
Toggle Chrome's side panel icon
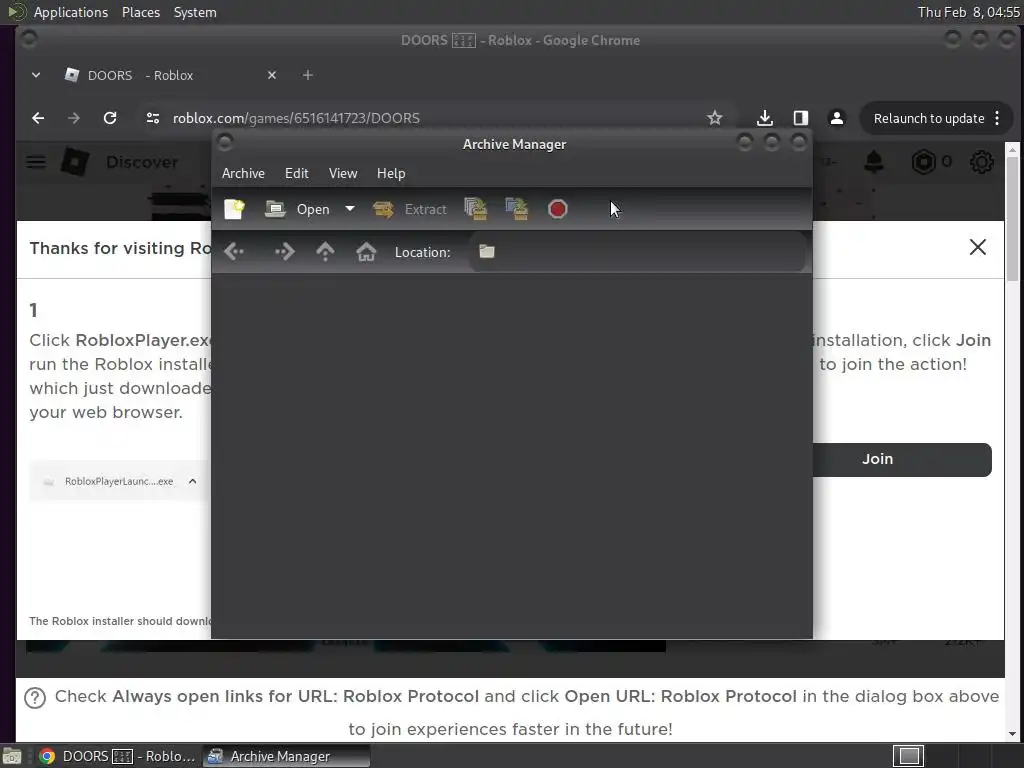(801, 118)
